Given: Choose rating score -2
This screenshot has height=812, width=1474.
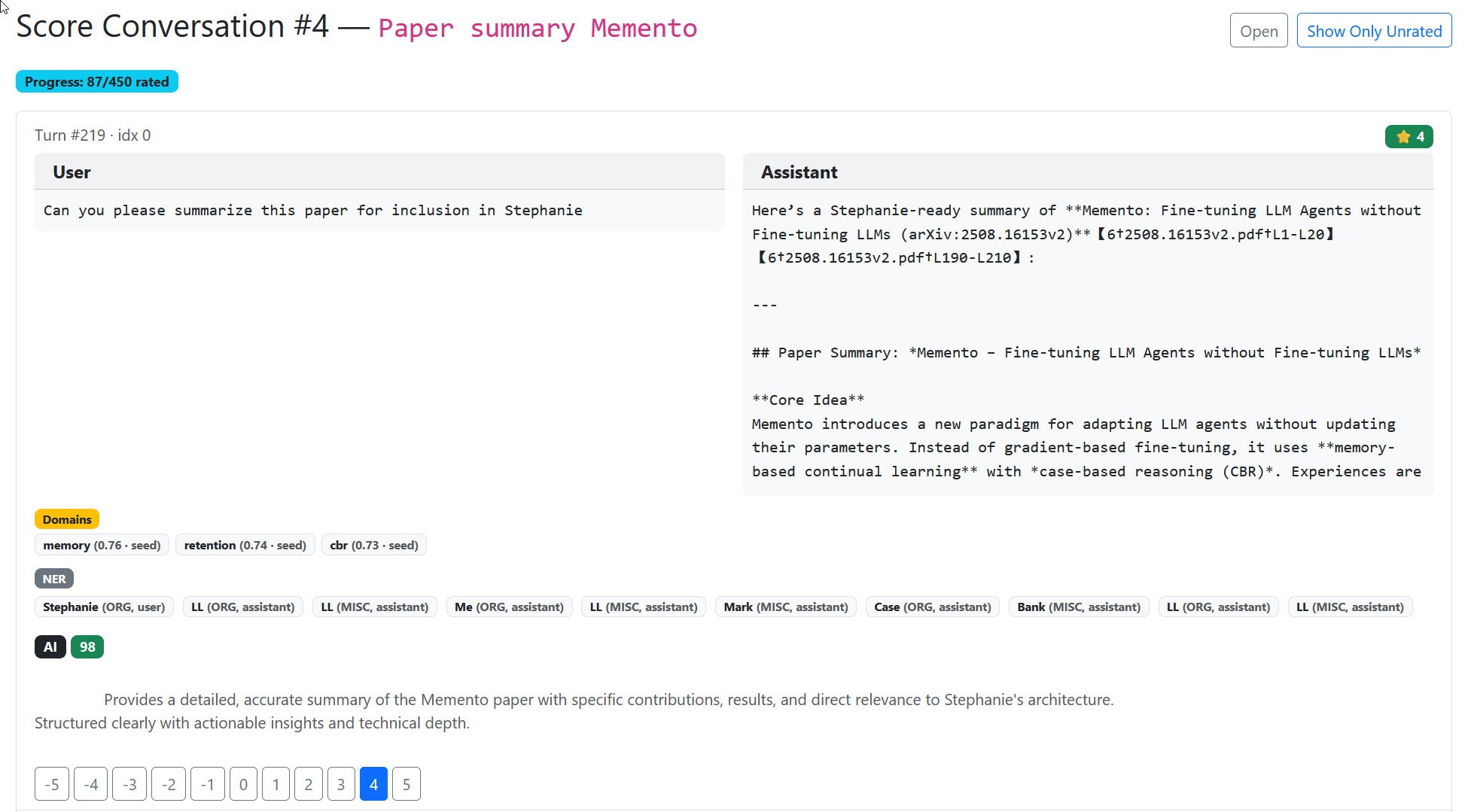Looking at the screenshot, I should click(169, 784).
